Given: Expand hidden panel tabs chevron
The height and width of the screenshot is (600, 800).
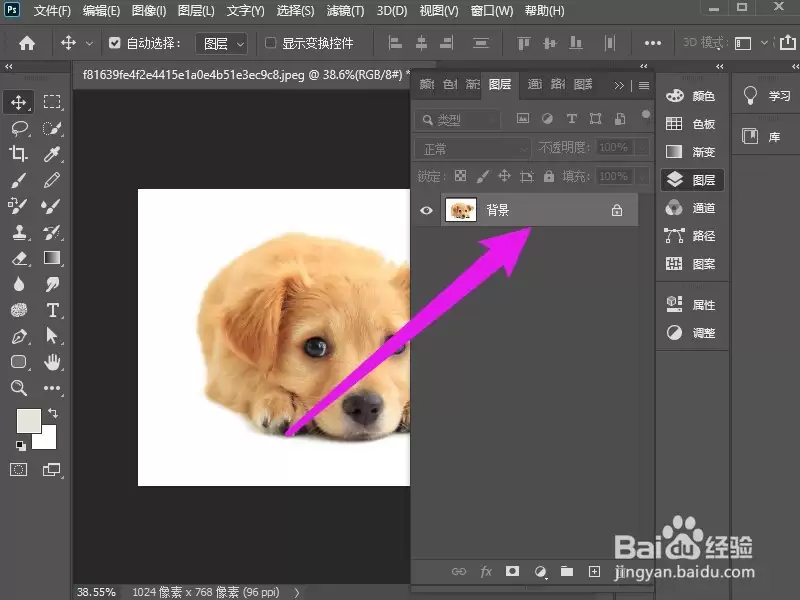Looking at the screenshot, I should coord(619,85).
